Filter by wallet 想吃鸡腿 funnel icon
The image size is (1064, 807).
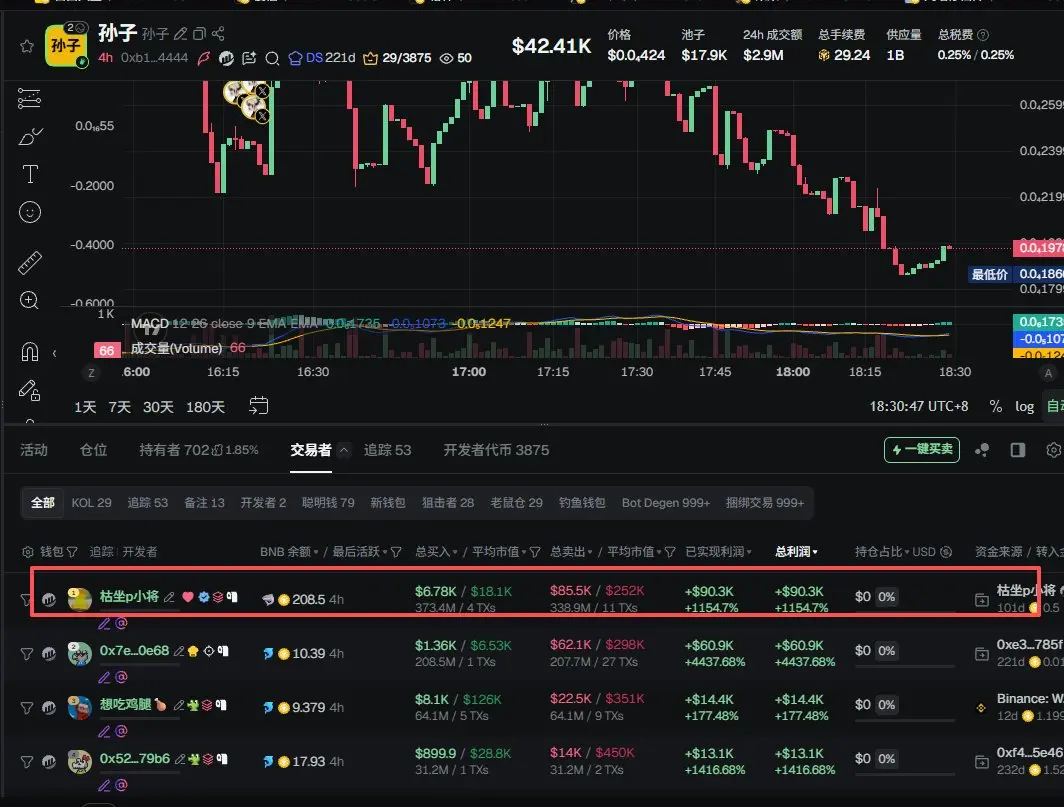[x=26, y=708]
